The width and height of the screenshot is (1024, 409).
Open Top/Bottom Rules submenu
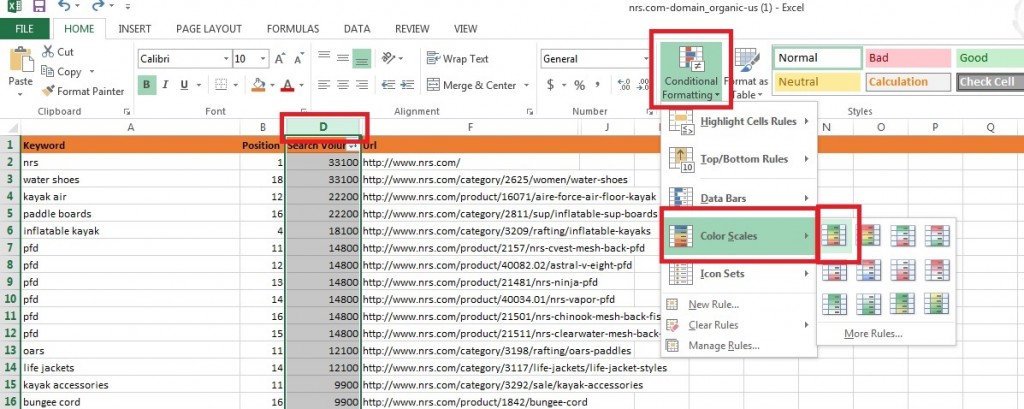coord(739,159)
